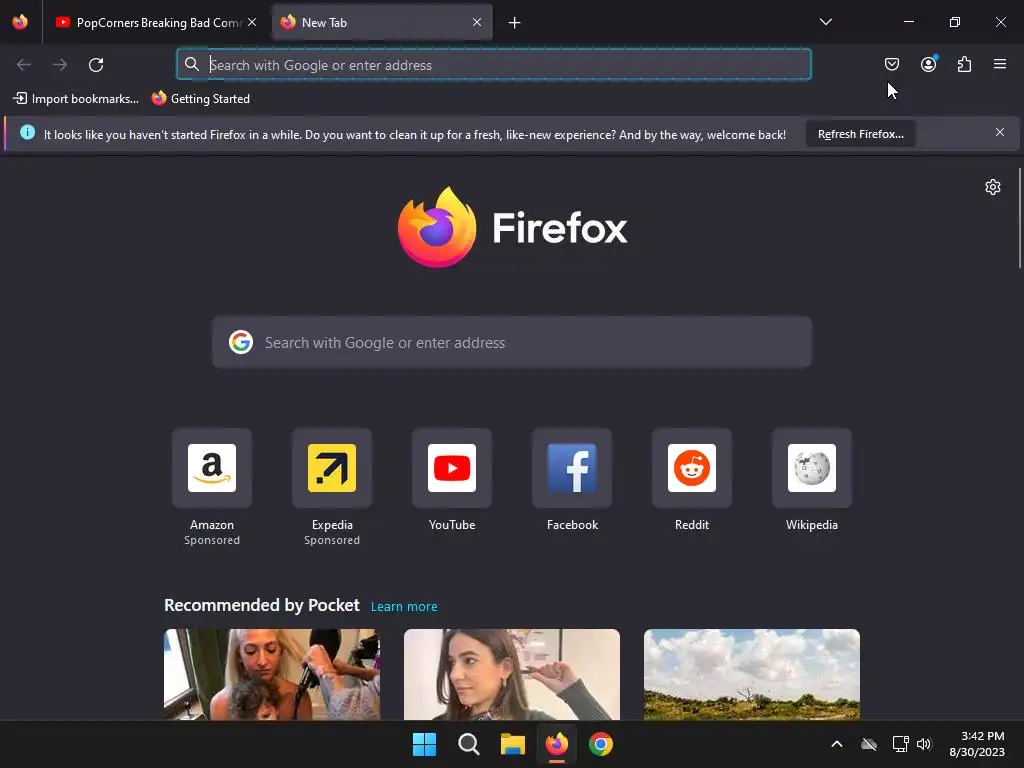Show hidden system tray icons
The width and height of the screenshot is (1024, 768).
click(837, 744)
